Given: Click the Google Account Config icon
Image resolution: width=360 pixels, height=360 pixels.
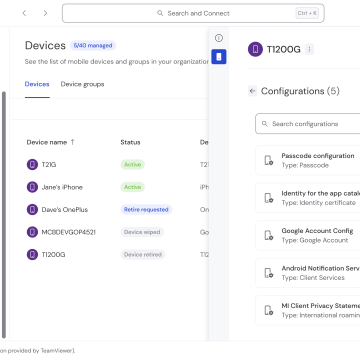Looking at the screenshot, I should [269, 235].
